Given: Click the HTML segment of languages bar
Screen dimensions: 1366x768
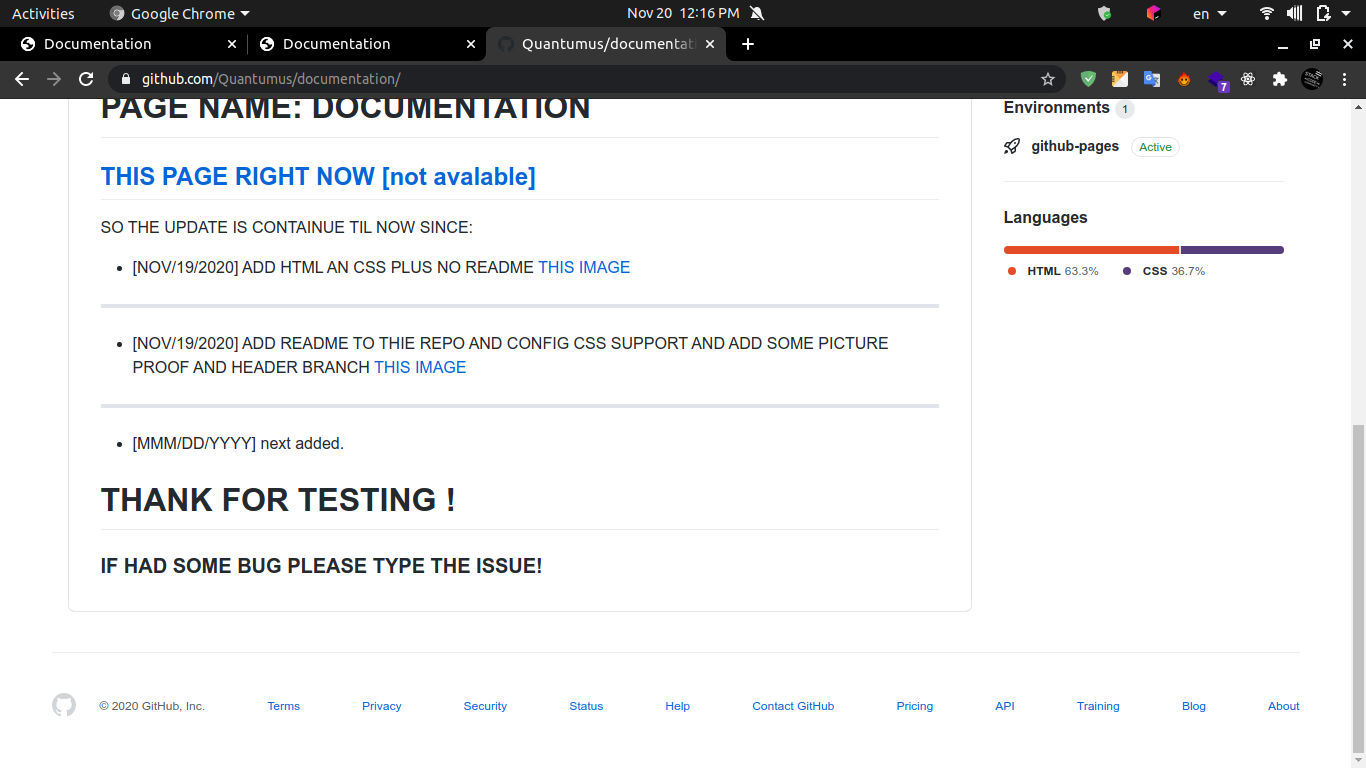Looking at the screenshot, I should tap(1091, 250).
